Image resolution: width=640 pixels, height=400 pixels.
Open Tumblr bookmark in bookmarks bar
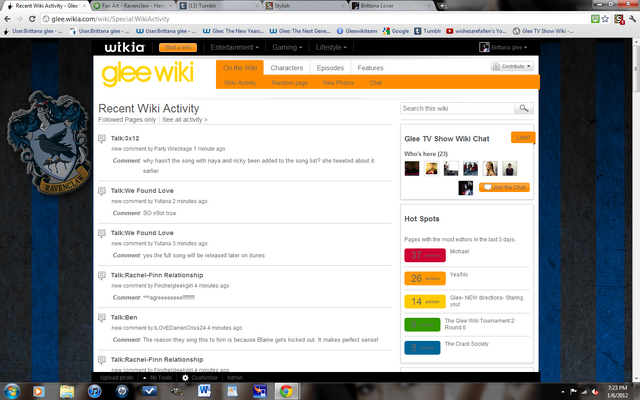(428, 31)
